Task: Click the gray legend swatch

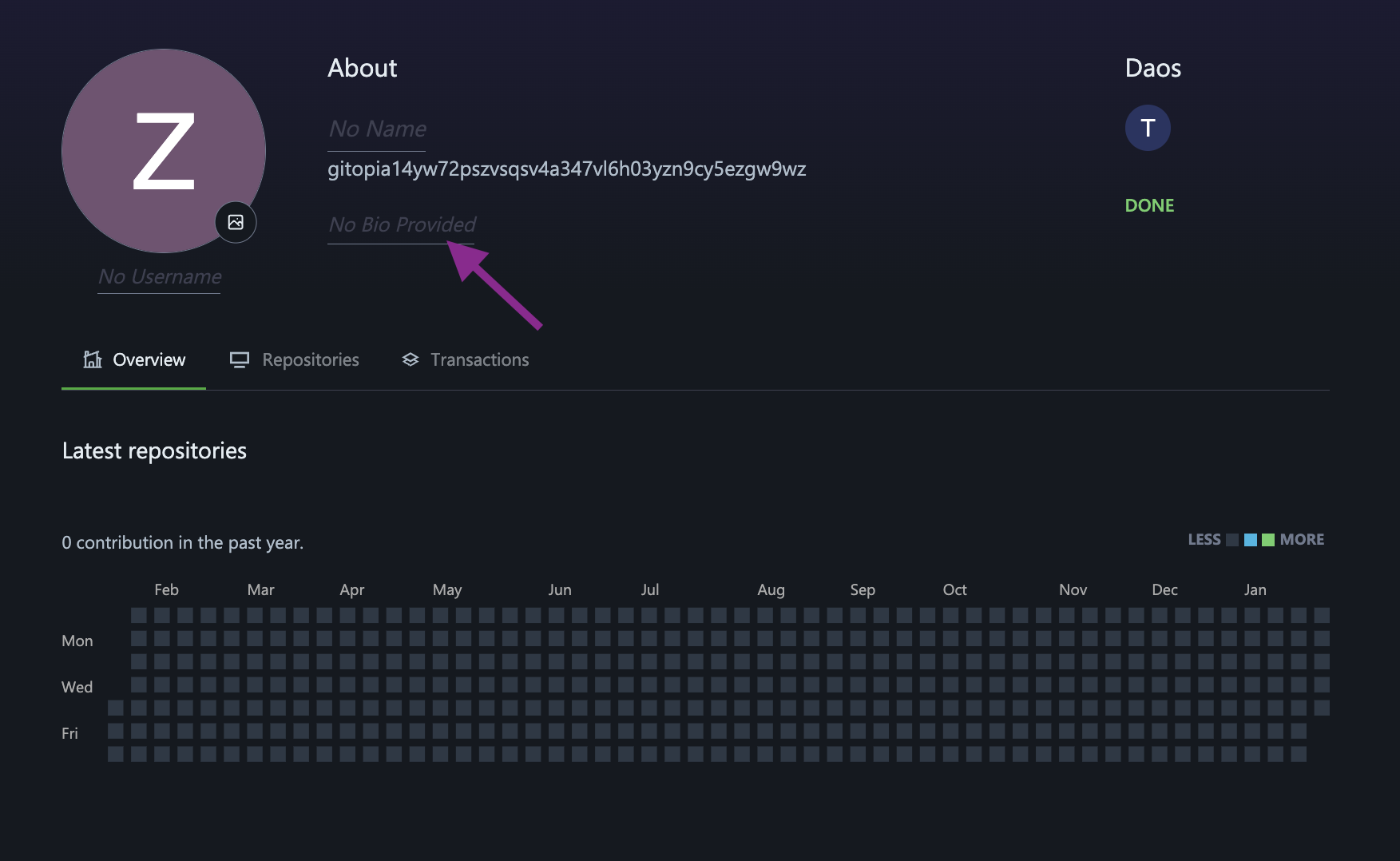Action: point(1232,540)
